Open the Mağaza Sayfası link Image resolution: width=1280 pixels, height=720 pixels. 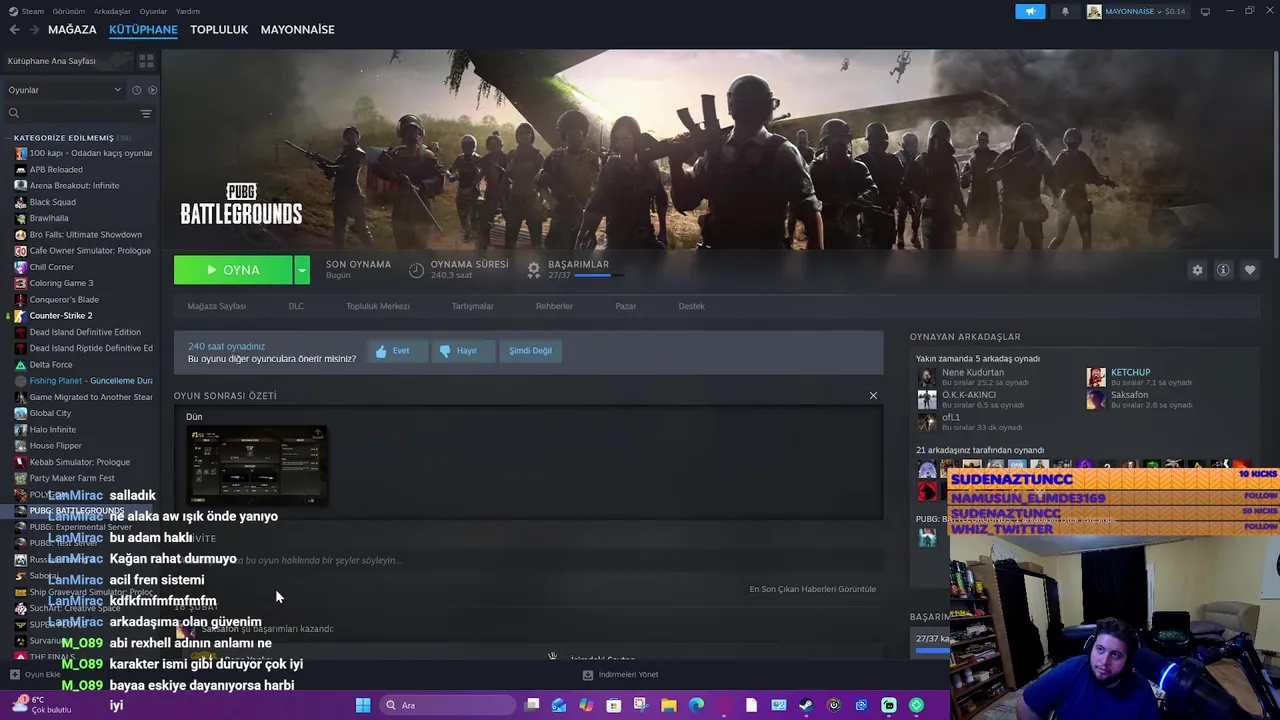[217, 306]
